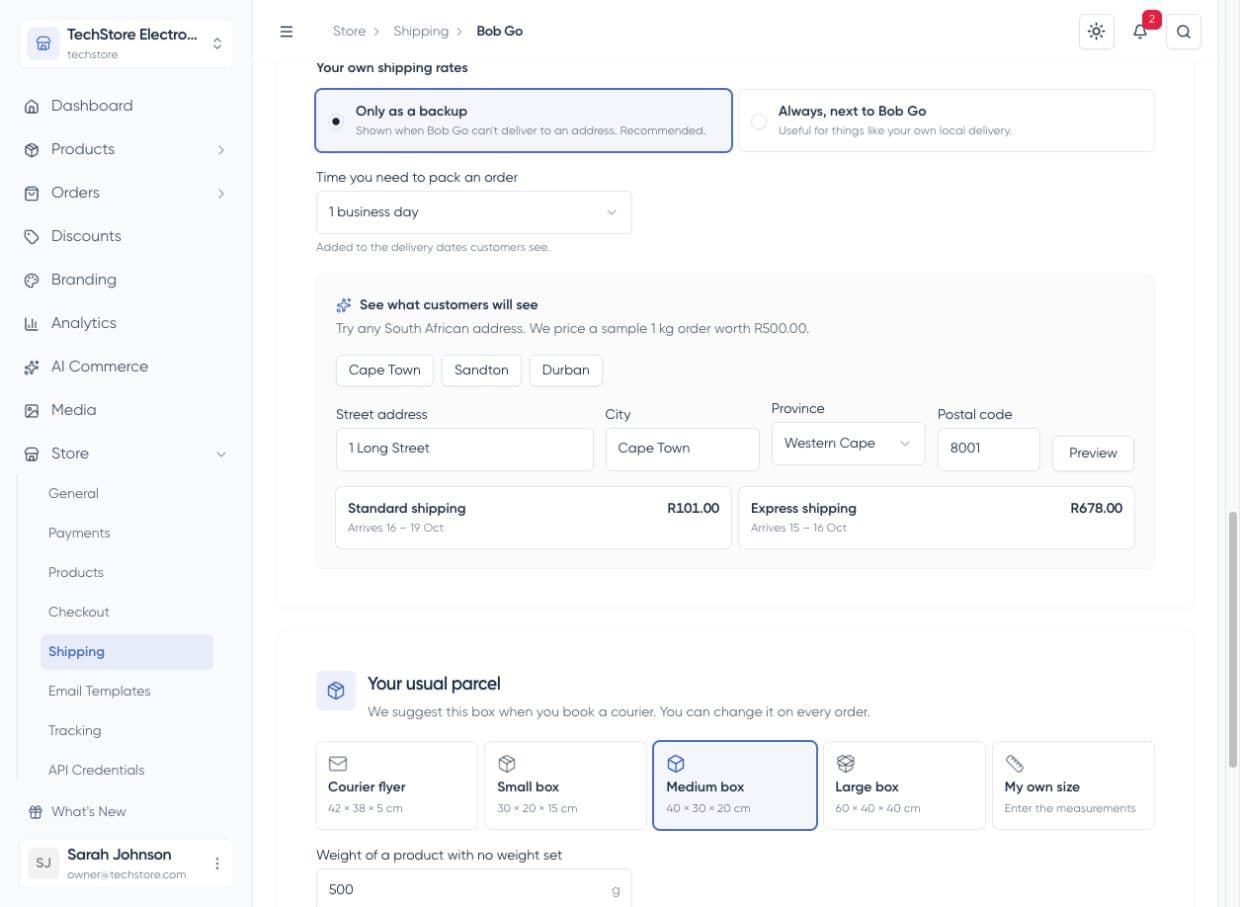This screenshot has width=1240, height=907.
Task: Choose the Medium box parcel card
Action: 735,785
